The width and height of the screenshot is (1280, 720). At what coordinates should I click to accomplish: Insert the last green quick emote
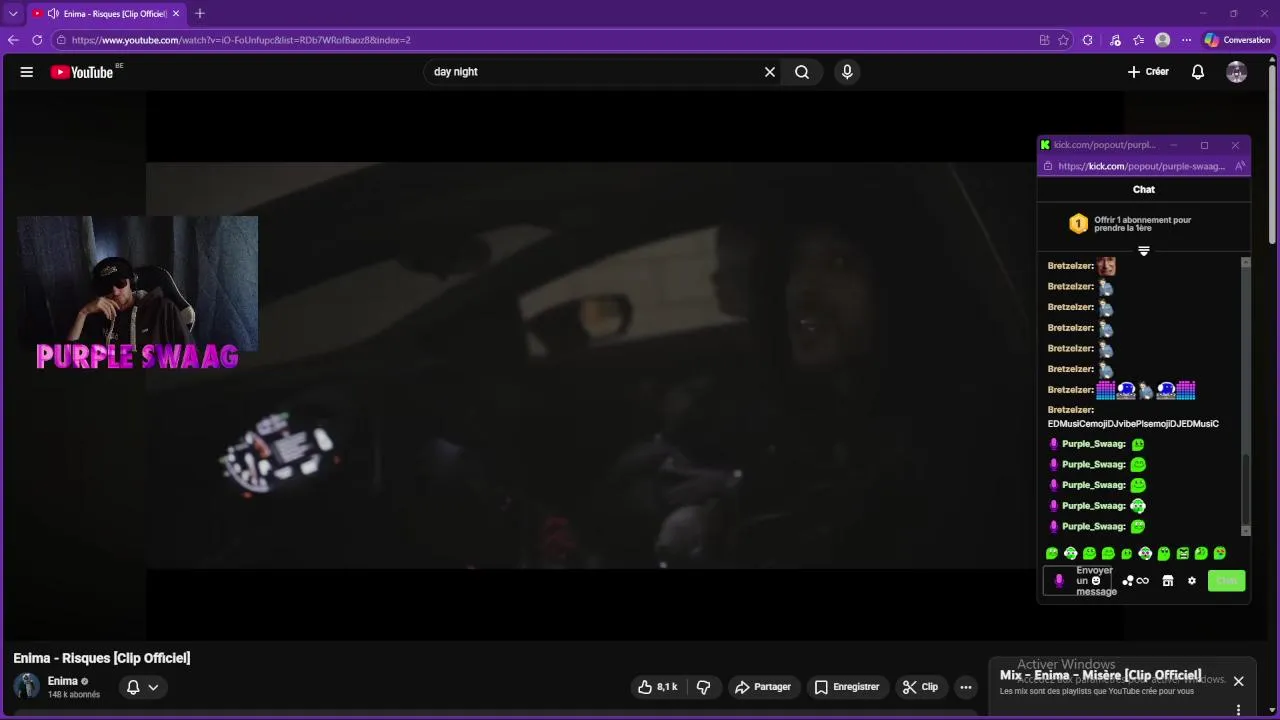click(x=1220, y=553)
